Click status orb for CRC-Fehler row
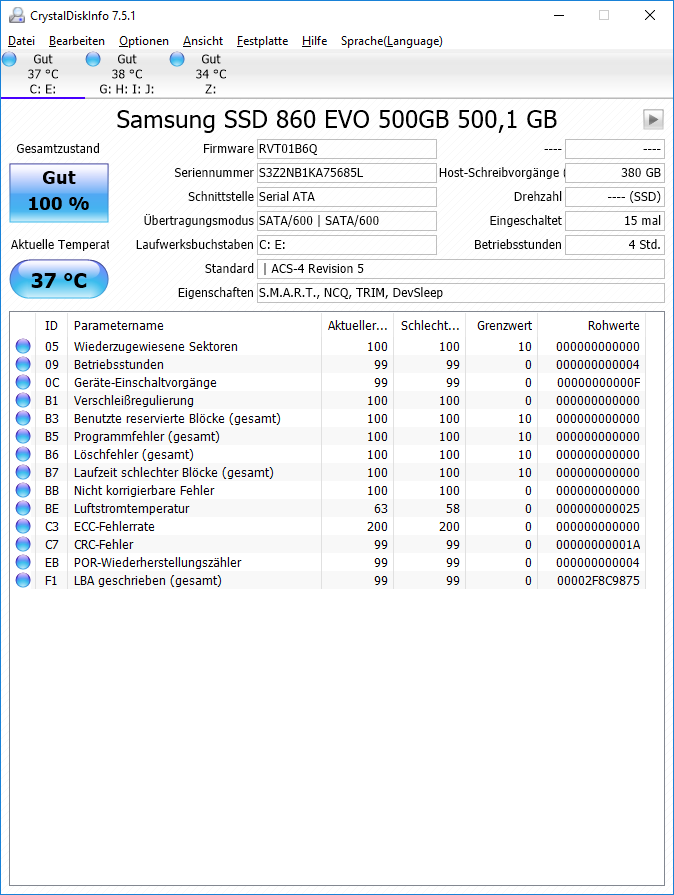The height and width of the screenshot is (895, 674). (23, 544)
